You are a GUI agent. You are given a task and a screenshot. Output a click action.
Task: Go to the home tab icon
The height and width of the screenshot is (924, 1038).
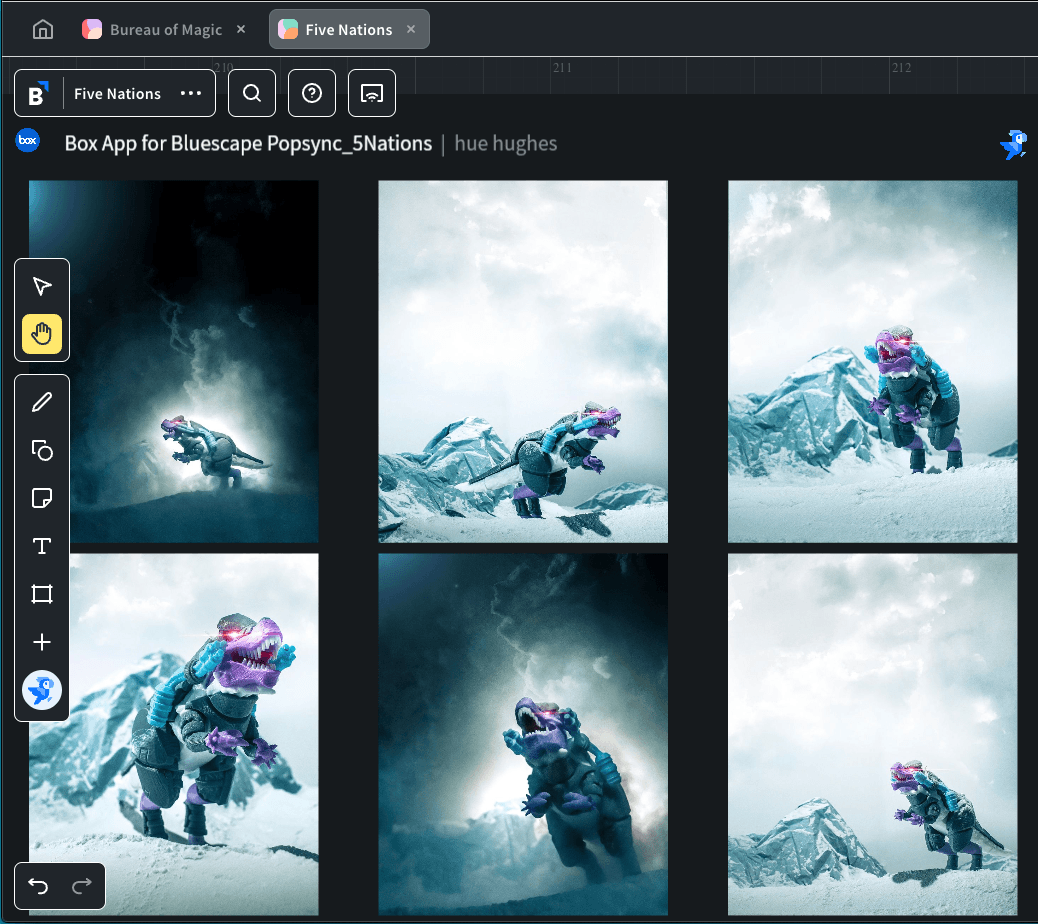point(43,30)
